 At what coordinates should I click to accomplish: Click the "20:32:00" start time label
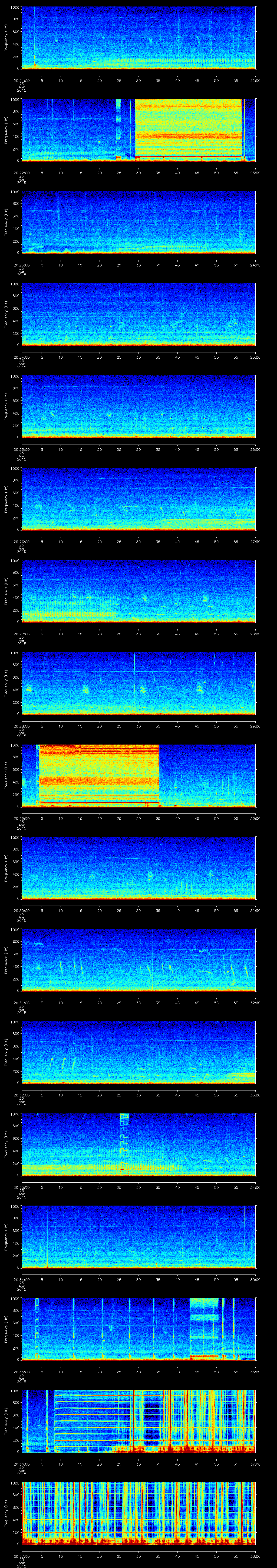coord(21,1095)
